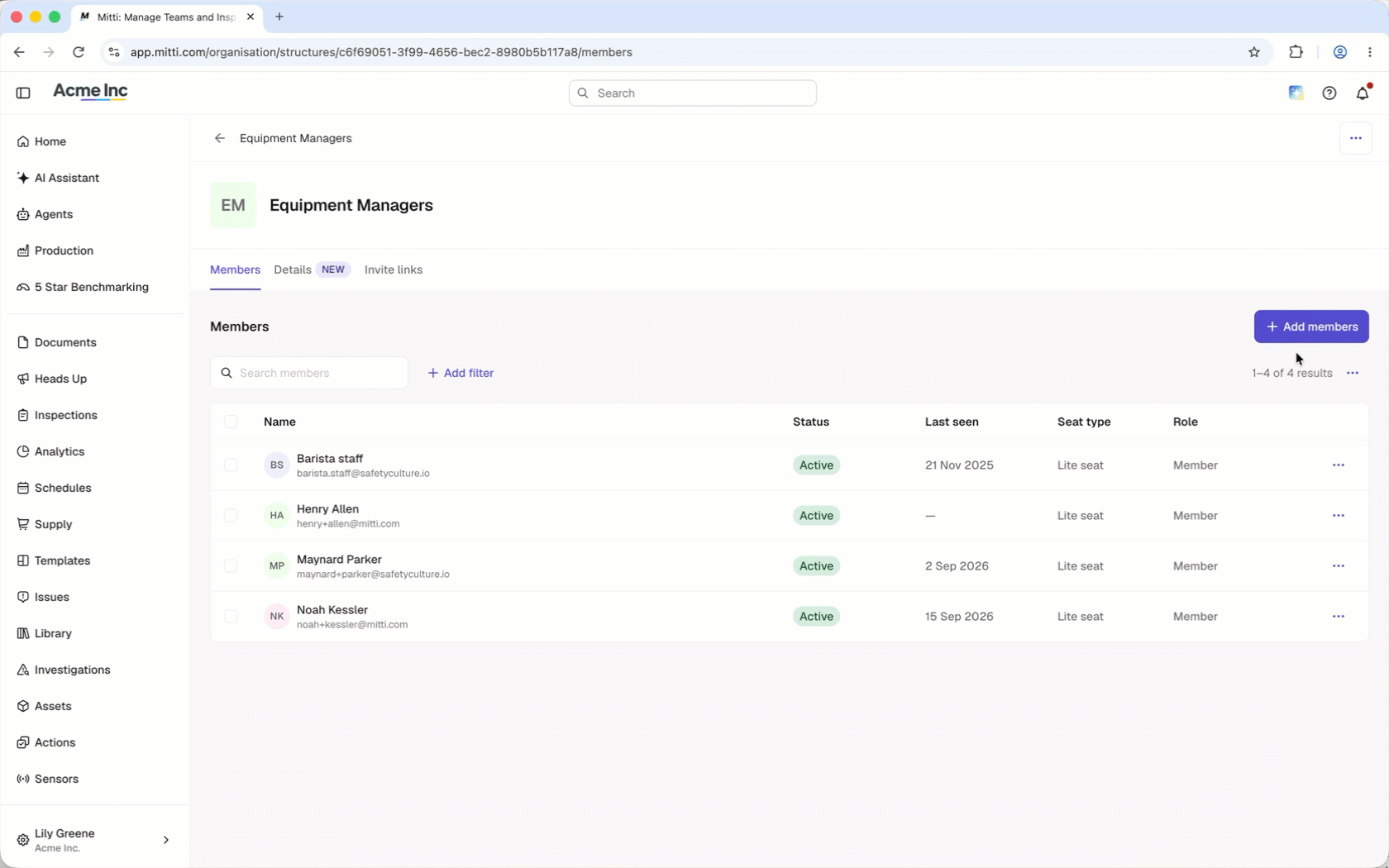Click Add filter
1389x868 pixels.
461,373
